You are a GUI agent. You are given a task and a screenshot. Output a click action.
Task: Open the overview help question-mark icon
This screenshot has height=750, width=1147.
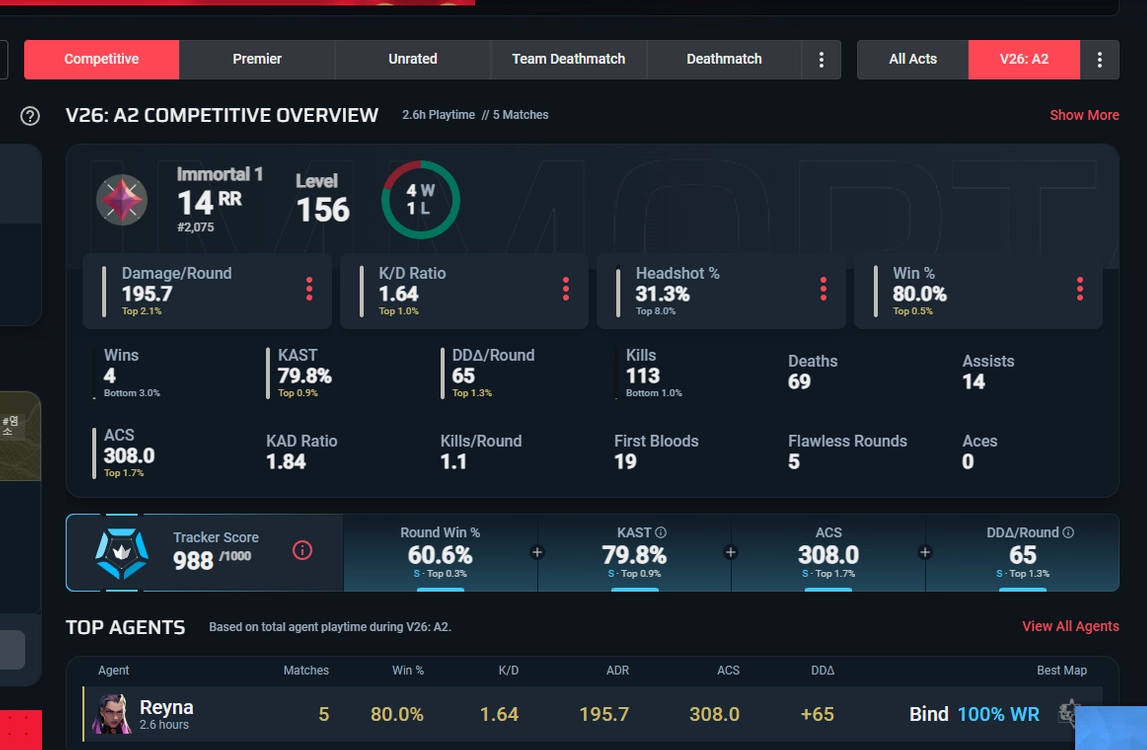tap(30, 116)
